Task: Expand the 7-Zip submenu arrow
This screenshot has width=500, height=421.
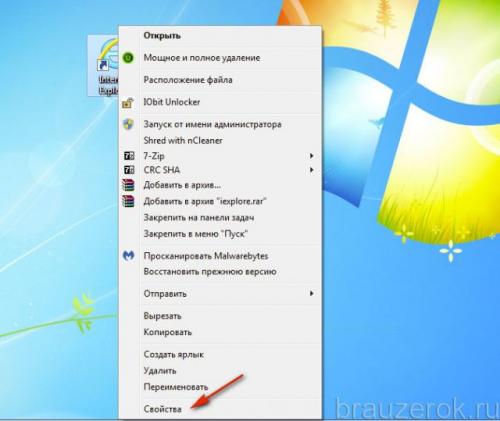Action: click(311, 156)
